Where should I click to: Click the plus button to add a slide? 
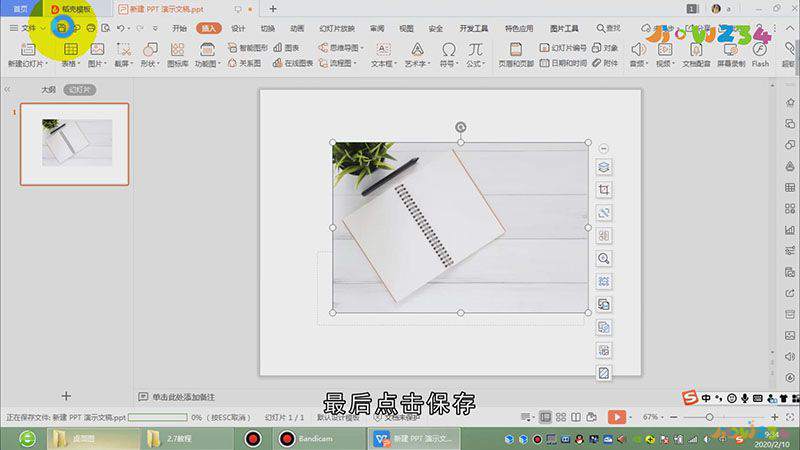(x=66, y=396)
